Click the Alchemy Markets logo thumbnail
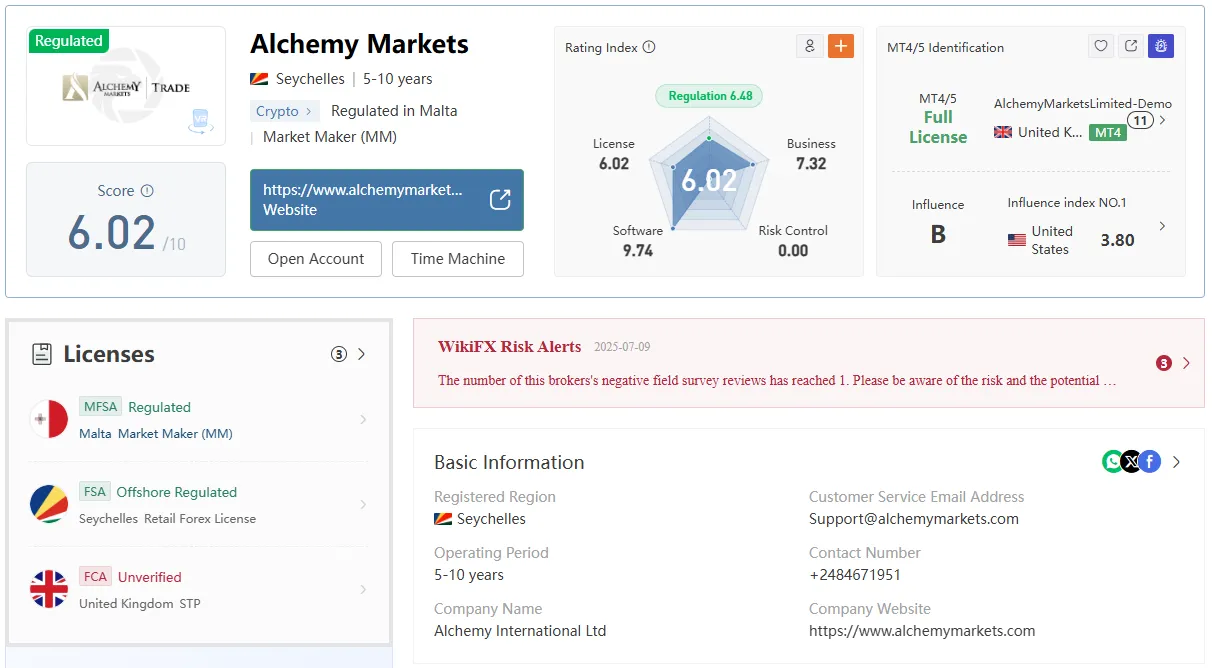 (126, 87)
